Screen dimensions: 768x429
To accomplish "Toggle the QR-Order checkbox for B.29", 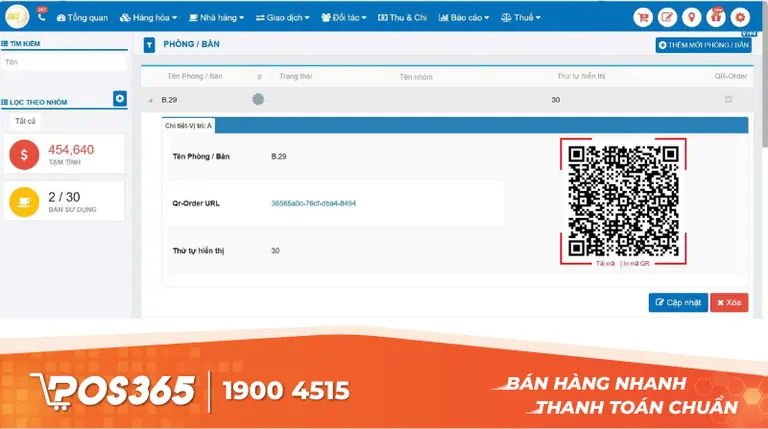I will tap(728, 99).
